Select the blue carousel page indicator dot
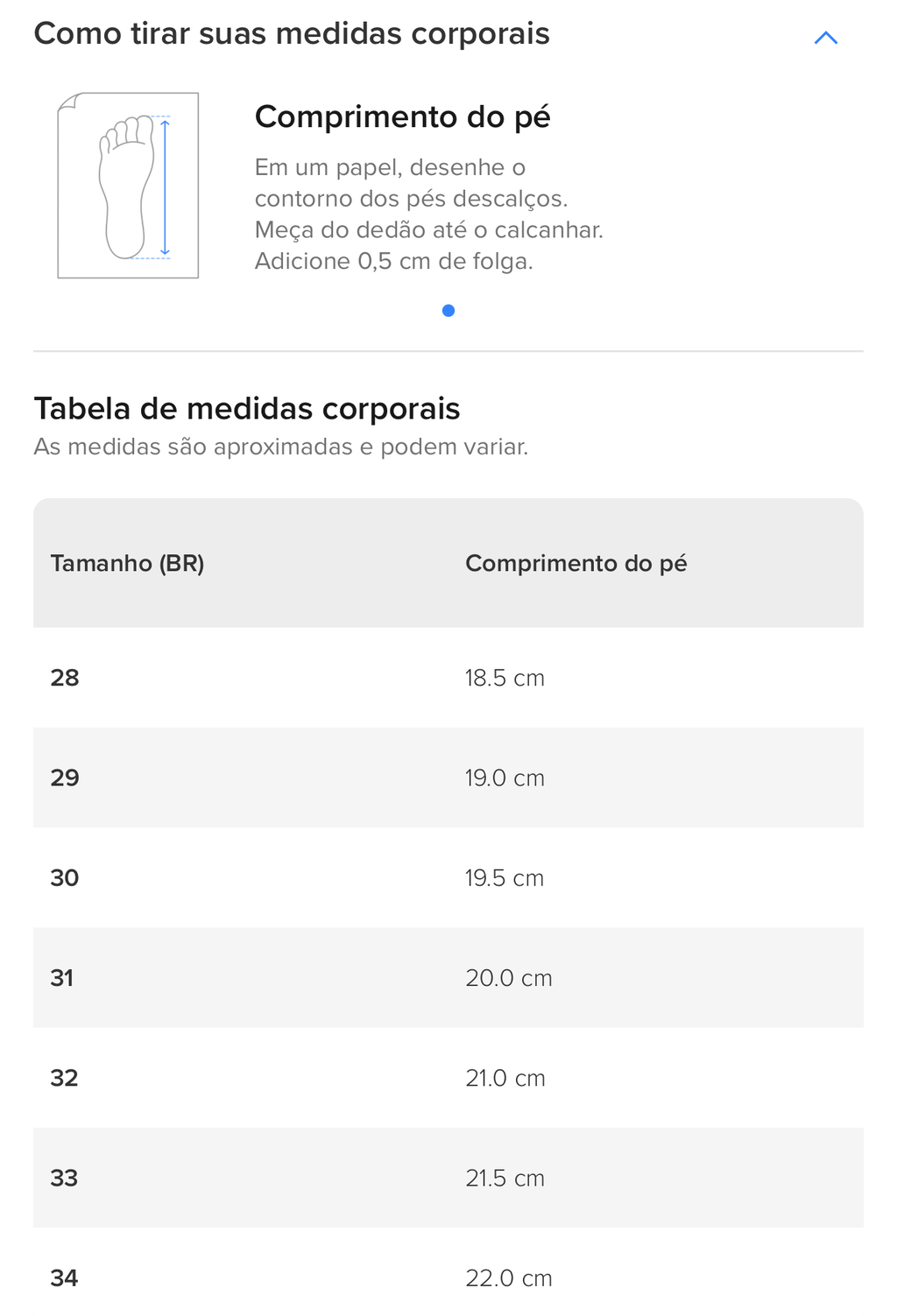 [x=448, y=311]
